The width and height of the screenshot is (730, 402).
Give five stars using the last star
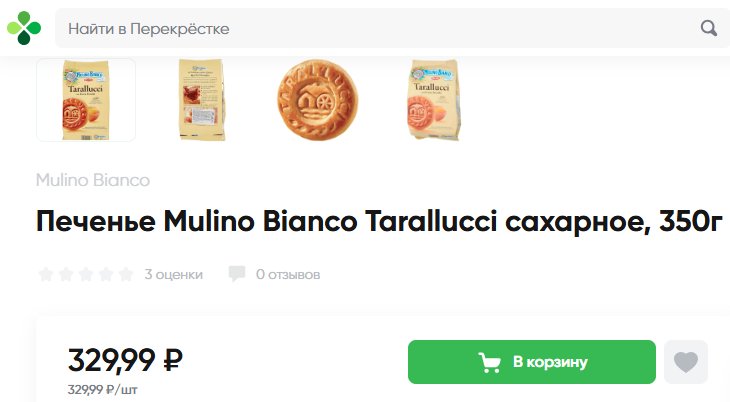coord(126,274)
